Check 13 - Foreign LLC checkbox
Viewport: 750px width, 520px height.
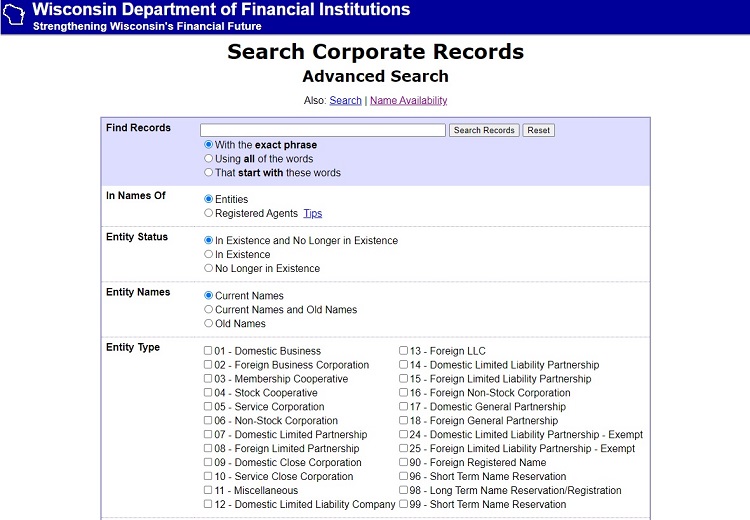(404, 351)
